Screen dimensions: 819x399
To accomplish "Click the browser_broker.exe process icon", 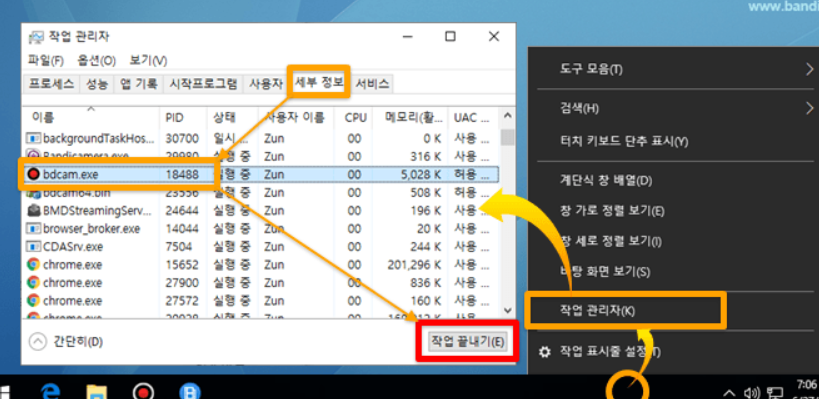I will click(x=34, y=229).
